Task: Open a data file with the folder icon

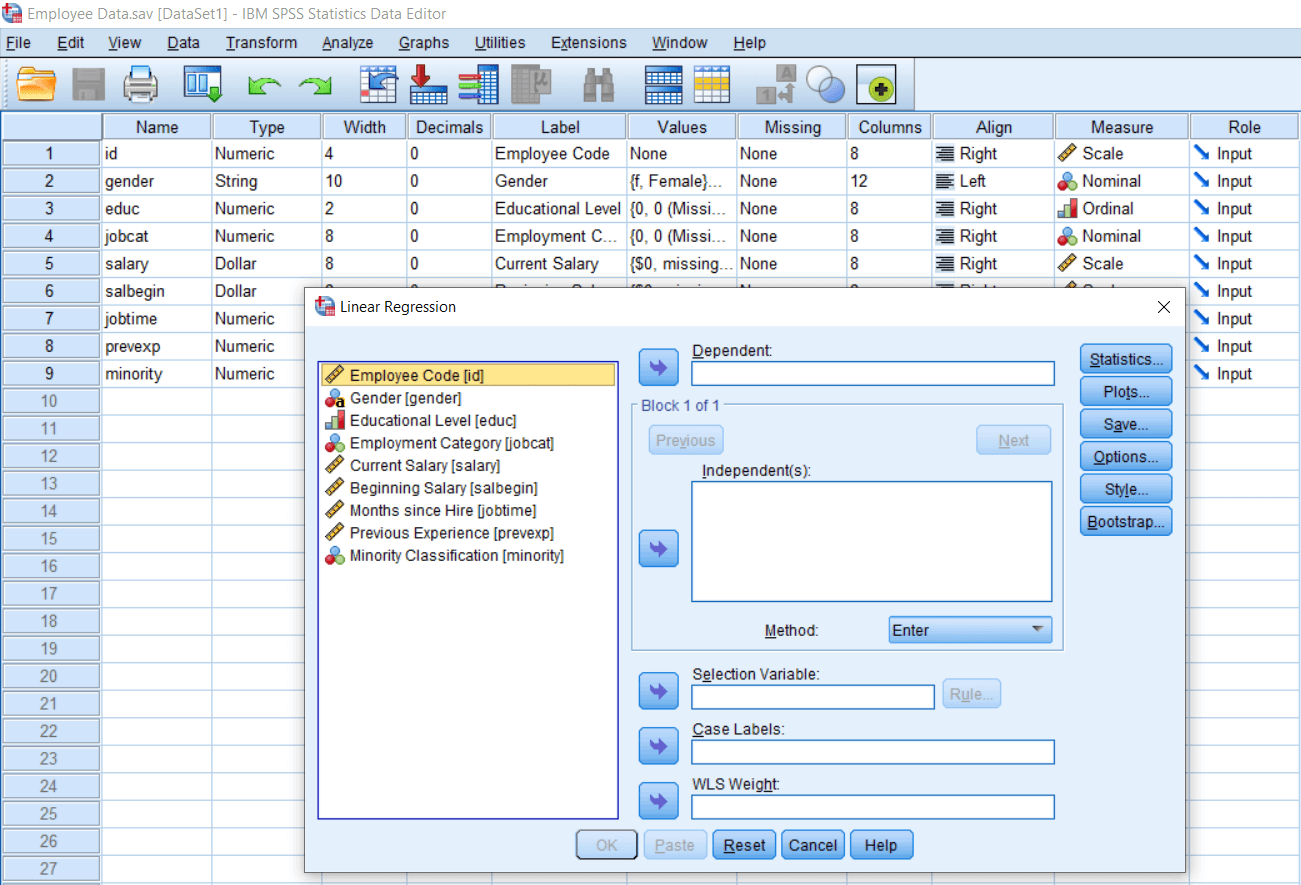Action: (37, 85)
